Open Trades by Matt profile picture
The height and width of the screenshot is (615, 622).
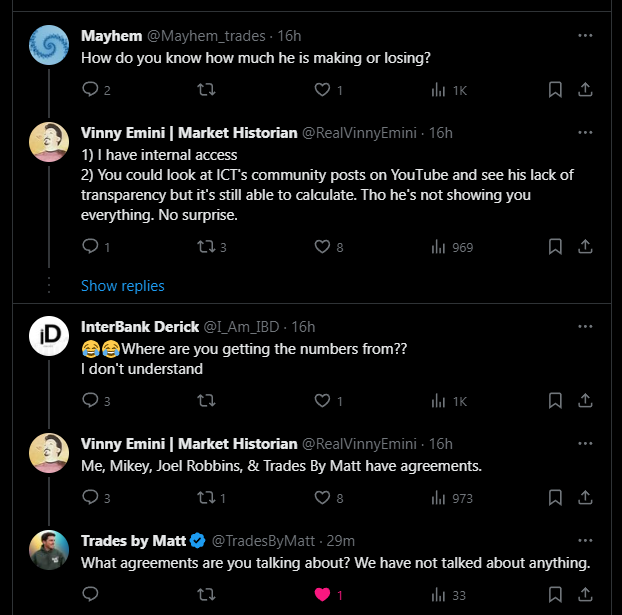point(49,550)
